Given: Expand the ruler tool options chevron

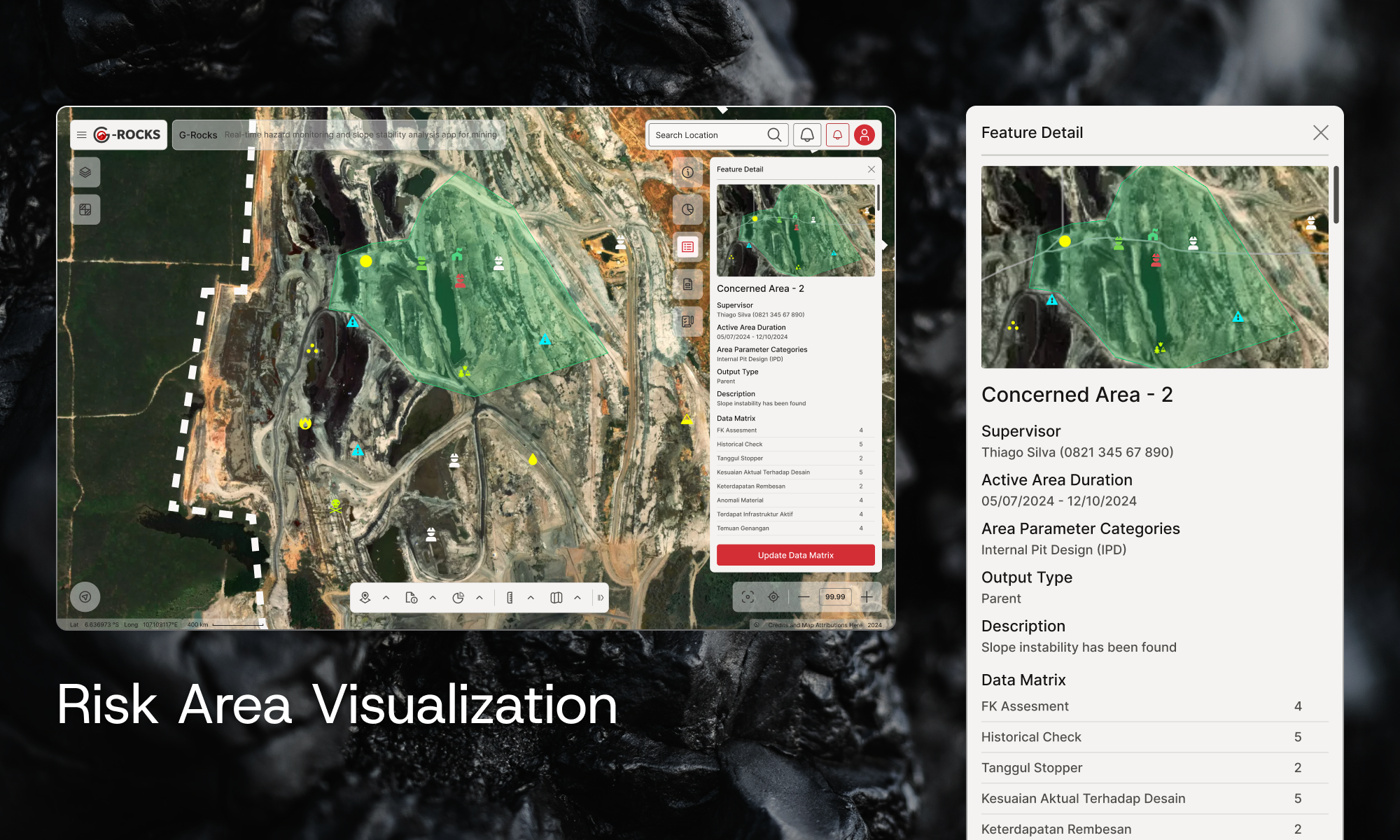Looking at the screenshot, I should point(531,598).
